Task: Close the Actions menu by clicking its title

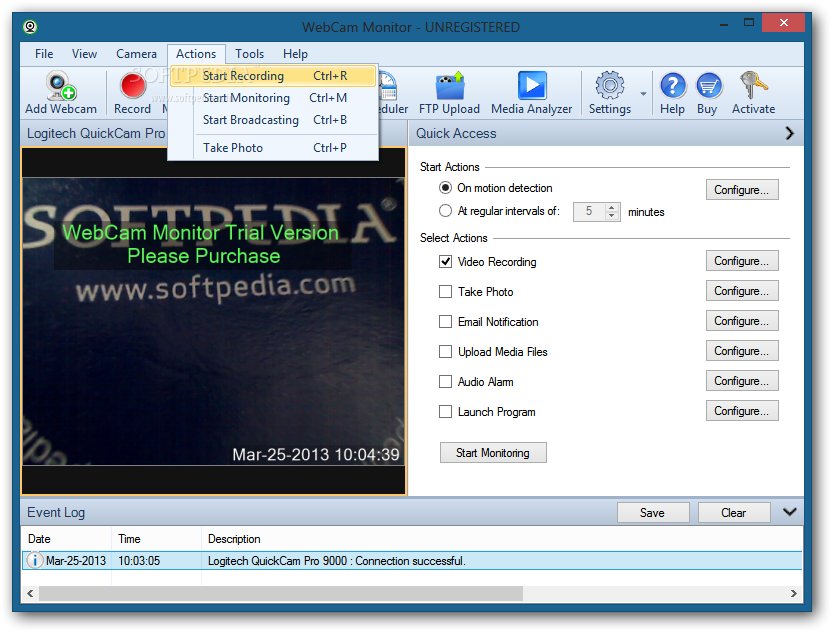Action: point(196,54)
